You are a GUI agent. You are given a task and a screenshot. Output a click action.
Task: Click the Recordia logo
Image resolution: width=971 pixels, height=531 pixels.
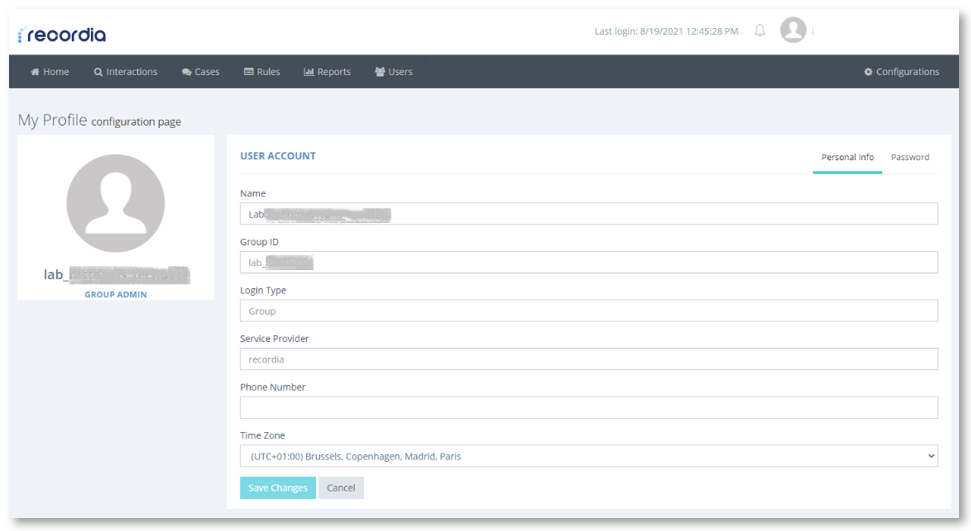click(x=62, y=35)
